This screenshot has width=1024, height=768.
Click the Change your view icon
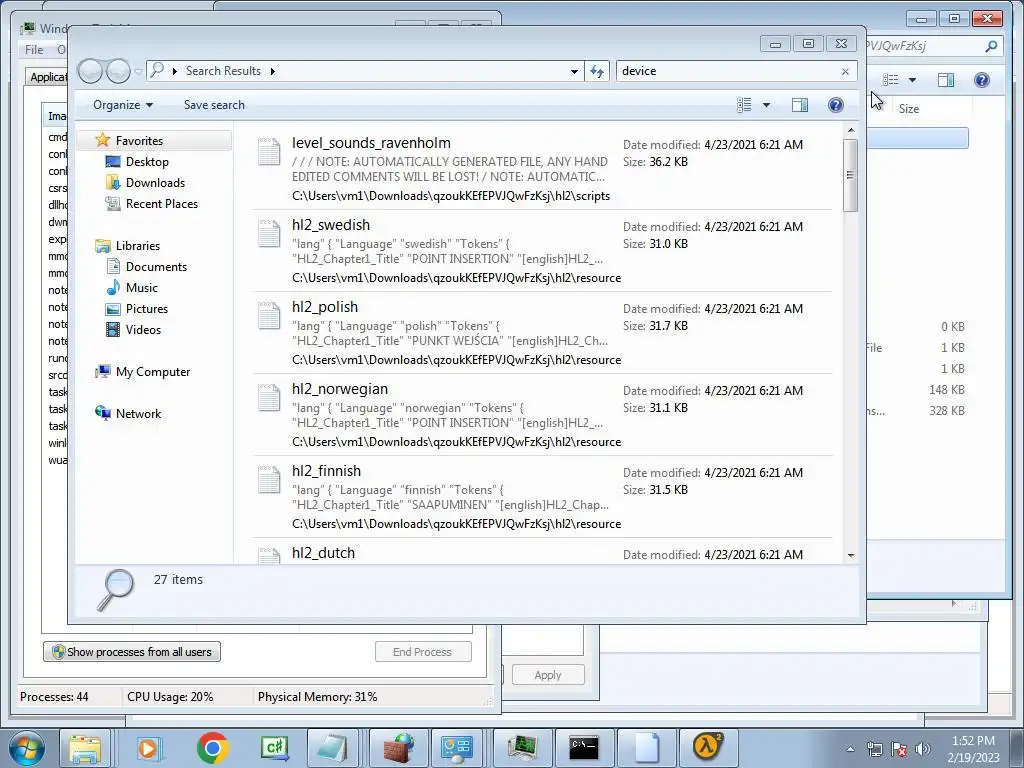(744, 105)
